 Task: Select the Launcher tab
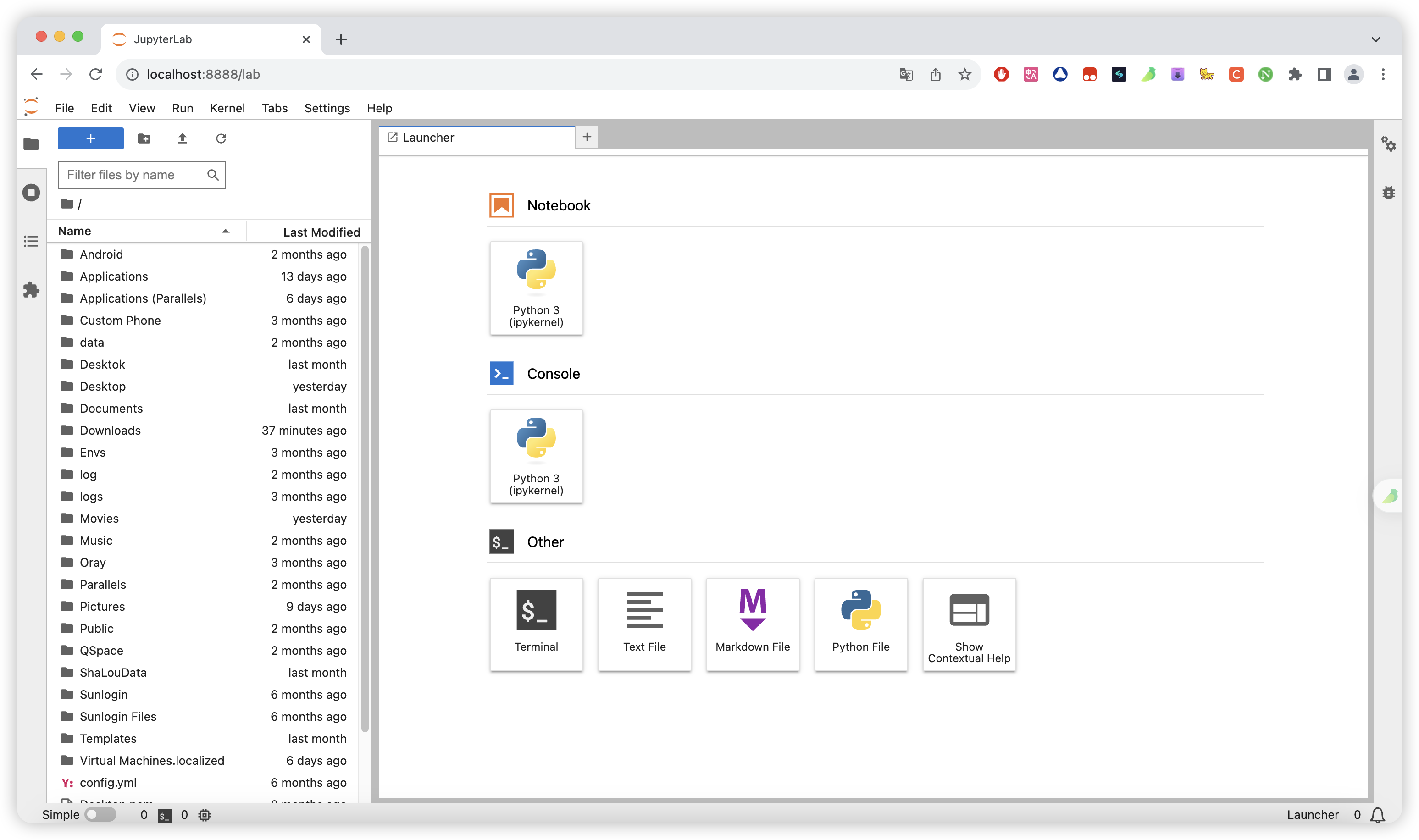pyautogui.click(x=477, y=138)
